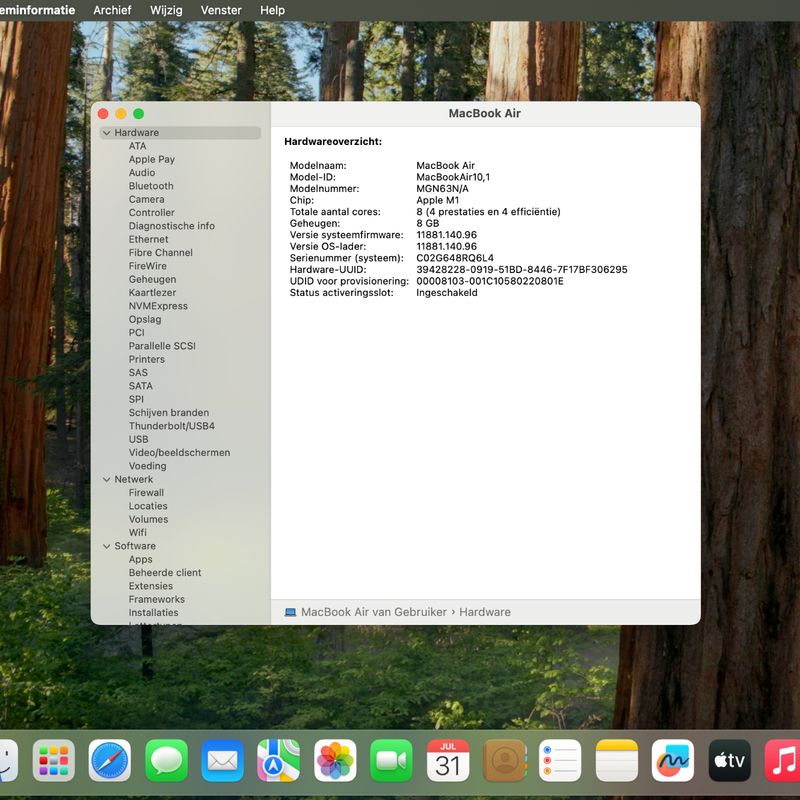800x800 pixels.
Task: Launch Safari from the Dock
Action: click(110, 760)
